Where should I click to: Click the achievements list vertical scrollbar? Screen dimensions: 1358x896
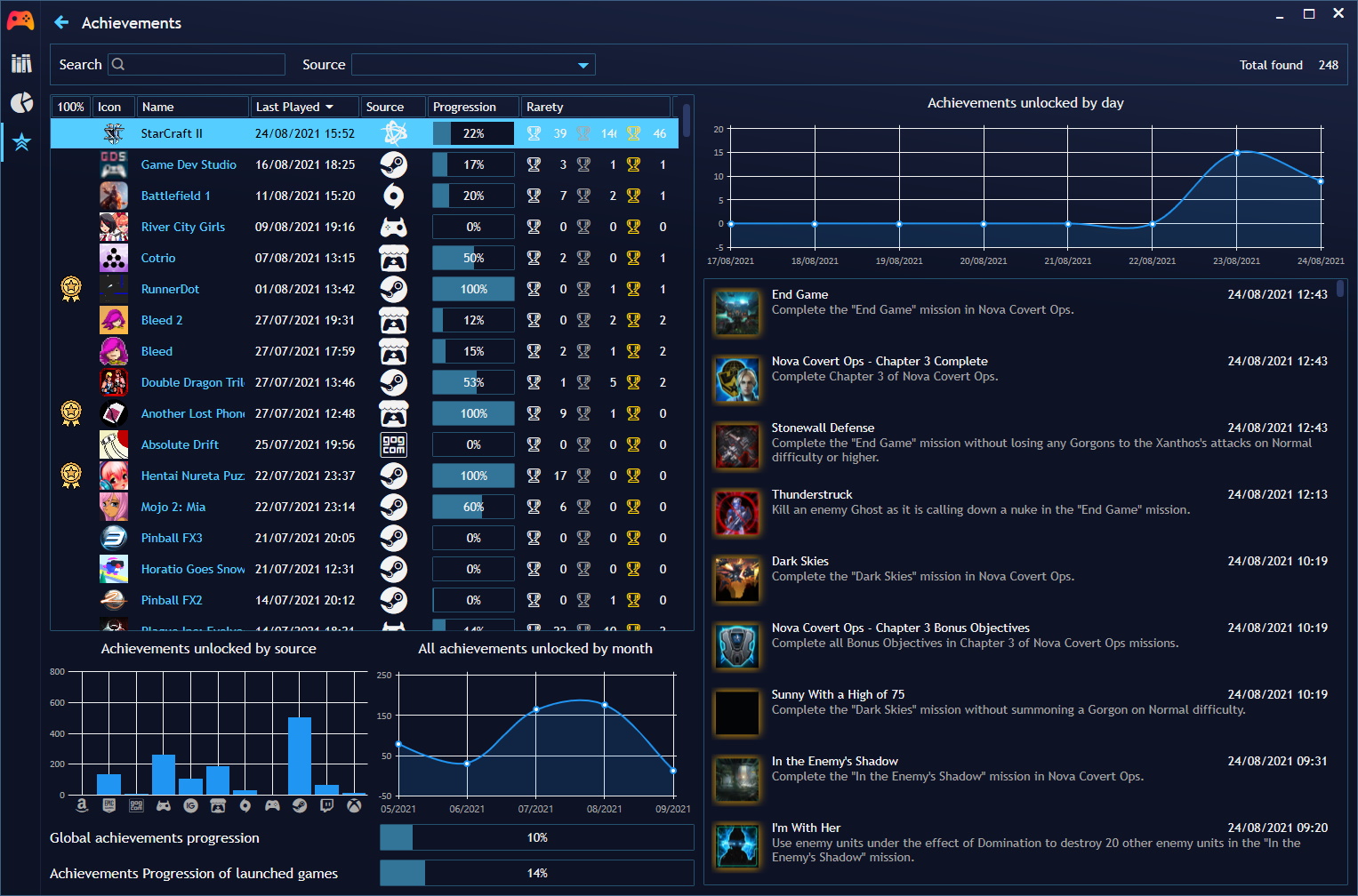1340,288
